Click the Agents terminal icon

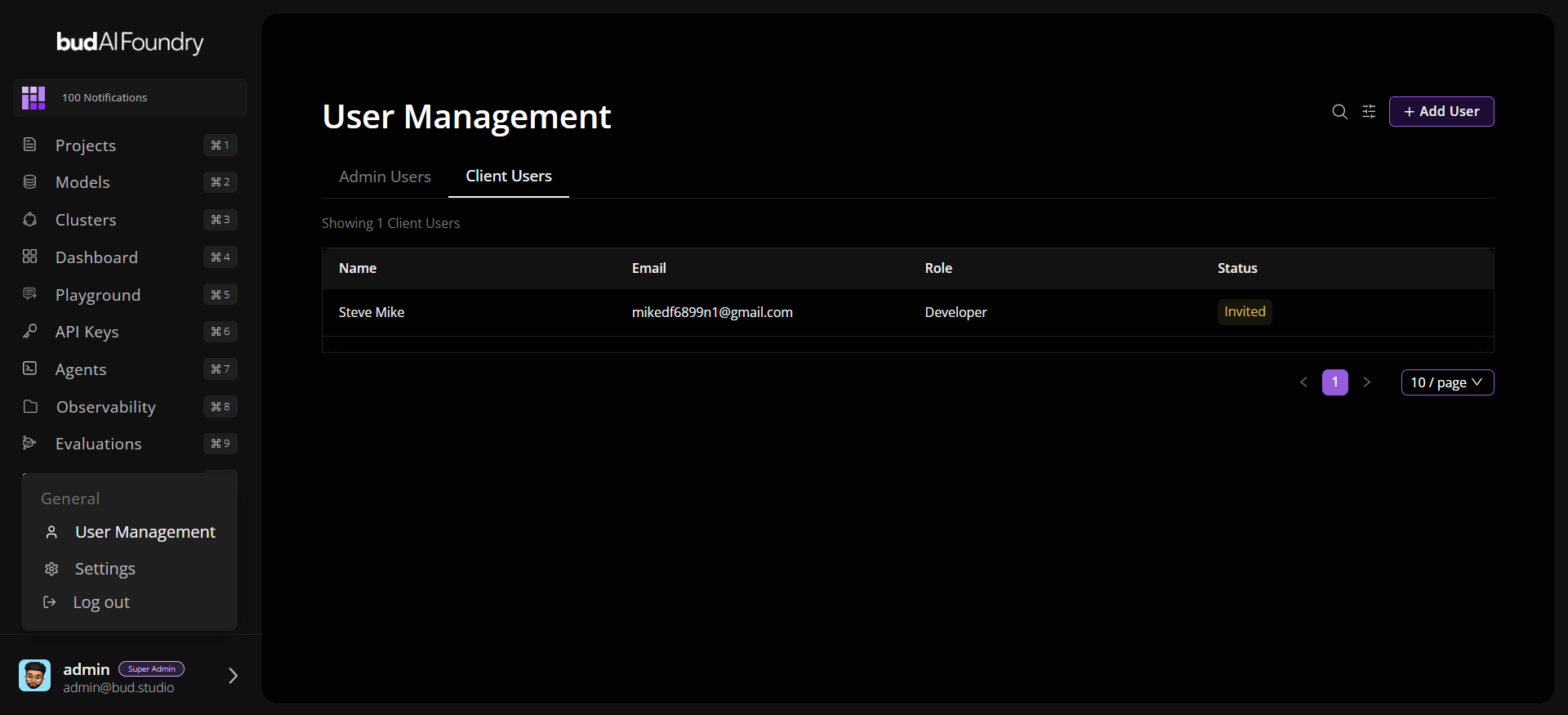30,369
